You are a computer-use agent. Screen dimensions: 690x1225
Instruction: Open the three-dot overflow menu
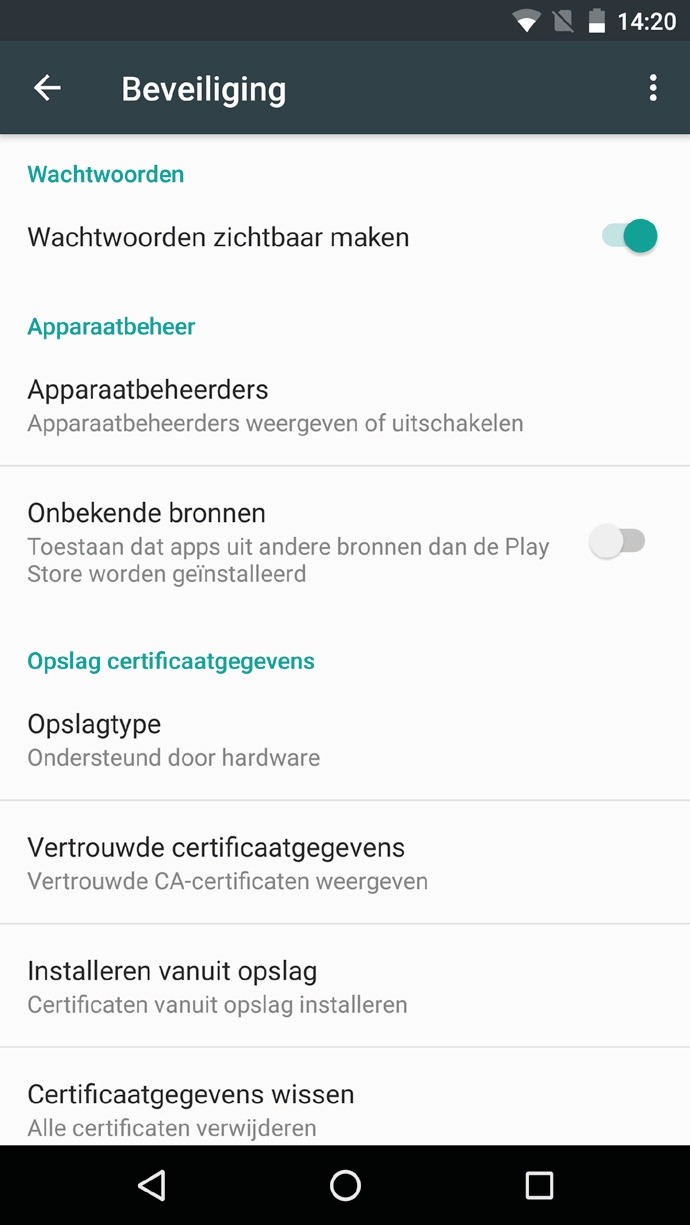652,88
